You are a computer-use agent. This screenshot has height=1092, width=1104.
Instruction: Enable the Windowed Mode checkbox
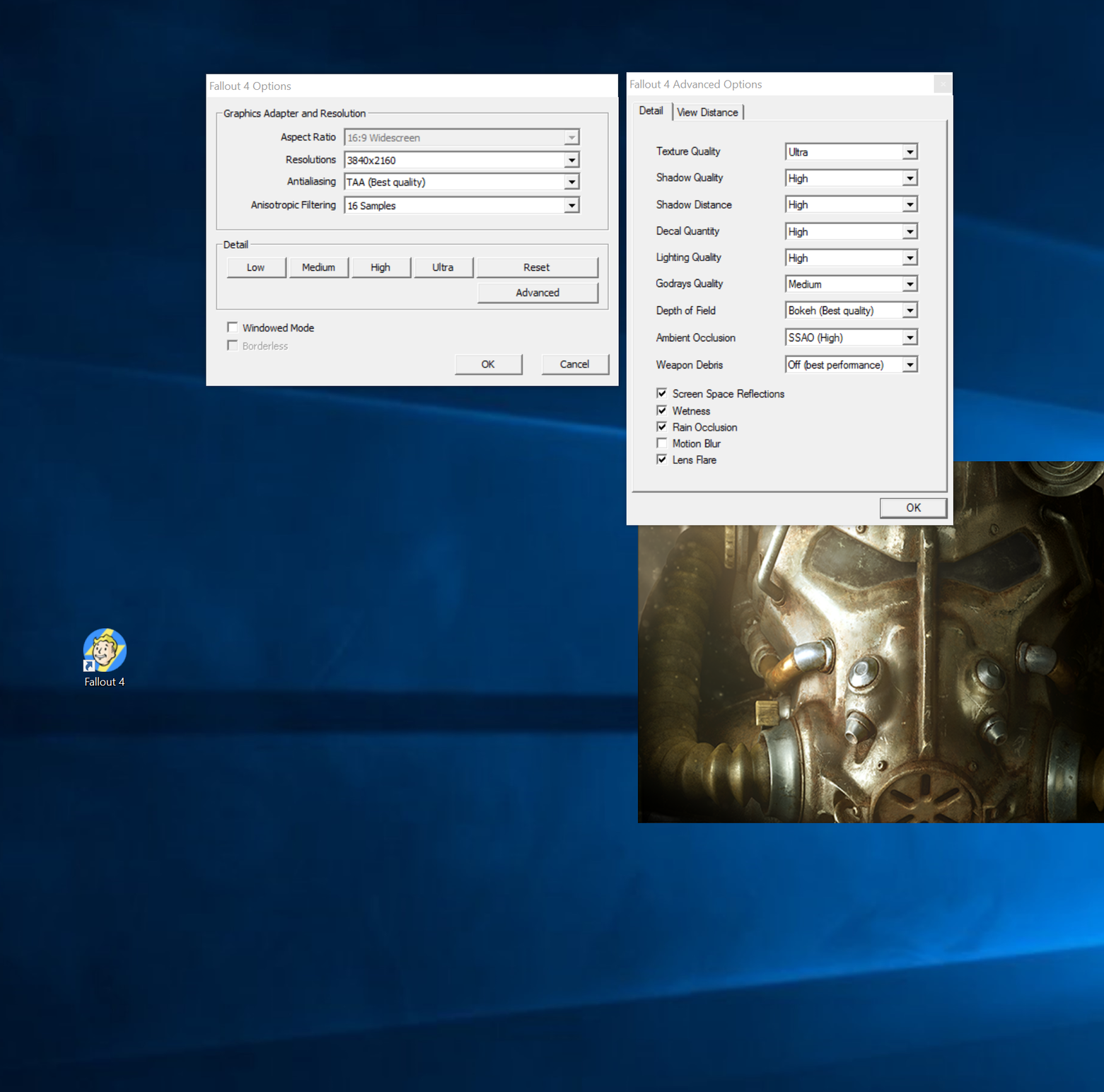(x=233, y=327)
